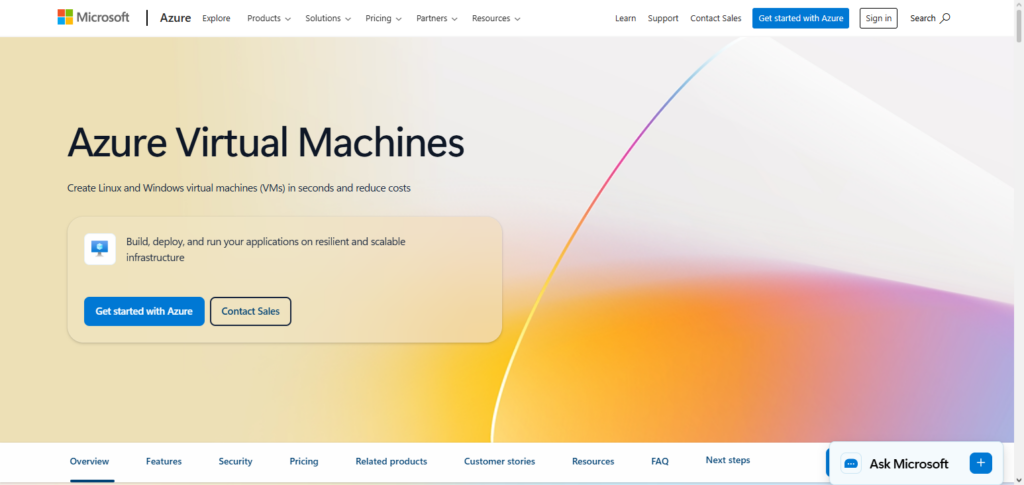
Task: Open the Related products tab
Action: (x=391, y=462)
